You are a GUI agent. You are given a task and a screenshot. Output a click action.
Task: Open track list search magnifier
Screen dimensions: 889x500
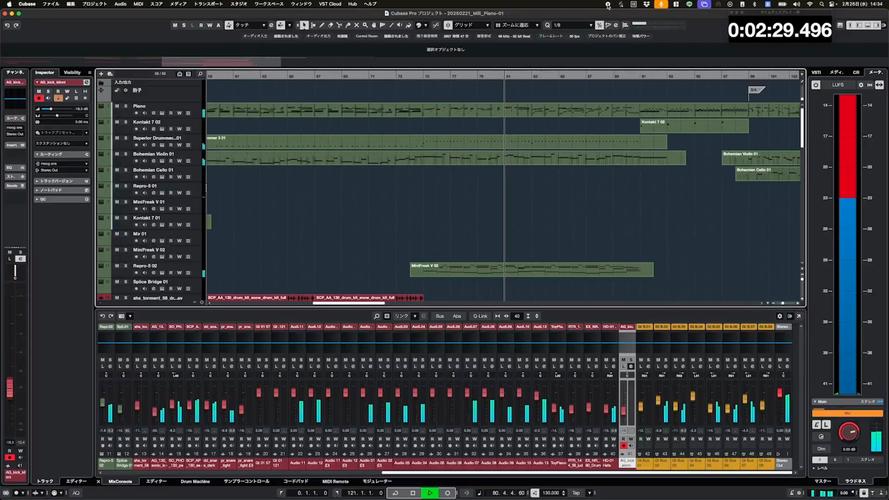200,74
